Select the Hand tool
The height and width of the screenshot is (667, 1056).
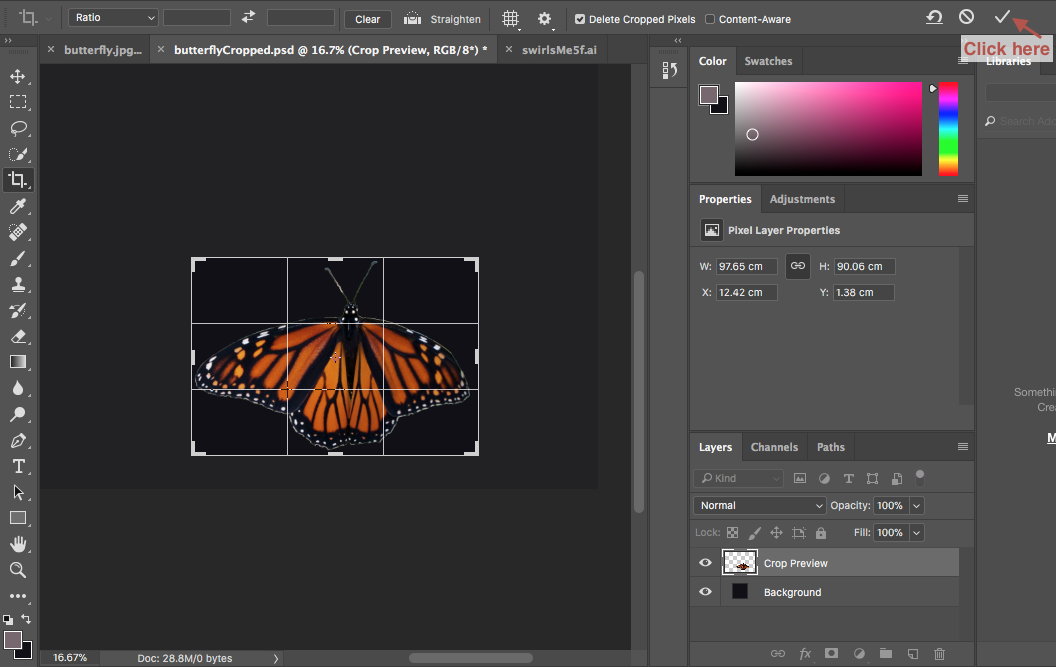coord(18,544)
